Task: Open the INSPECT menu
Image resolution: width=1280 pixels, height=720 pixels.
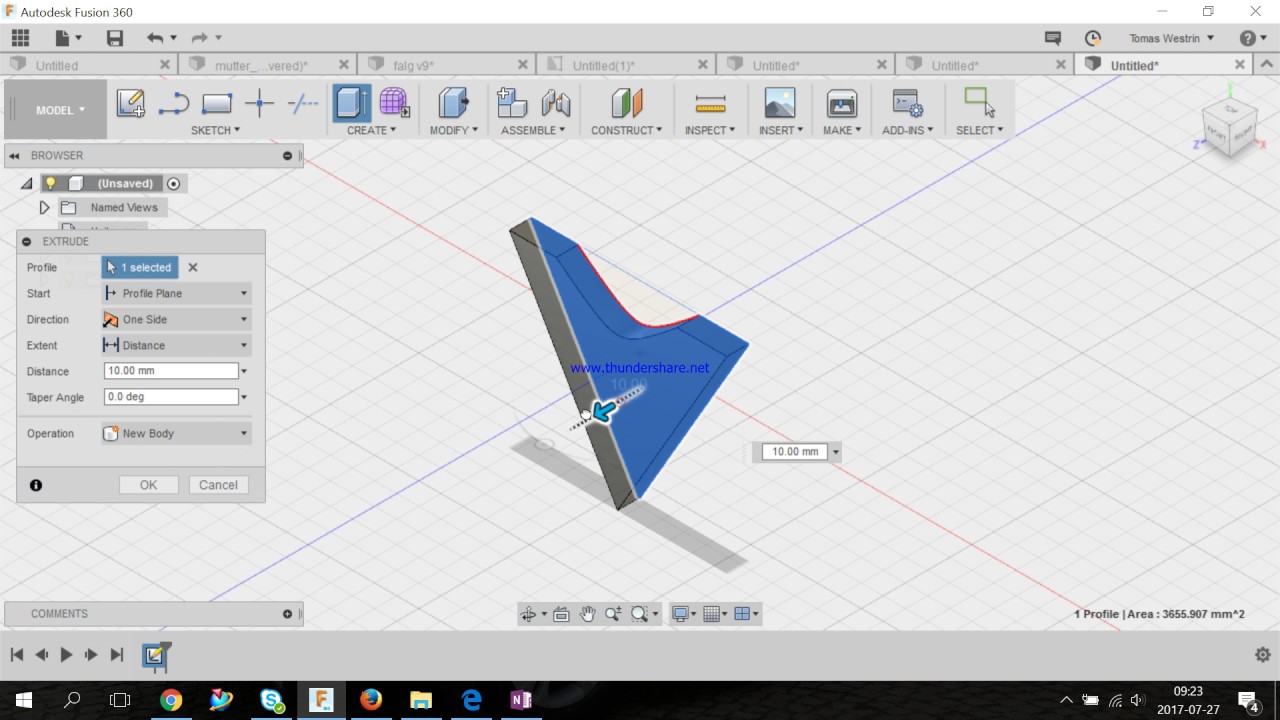Action: [710, 130]
